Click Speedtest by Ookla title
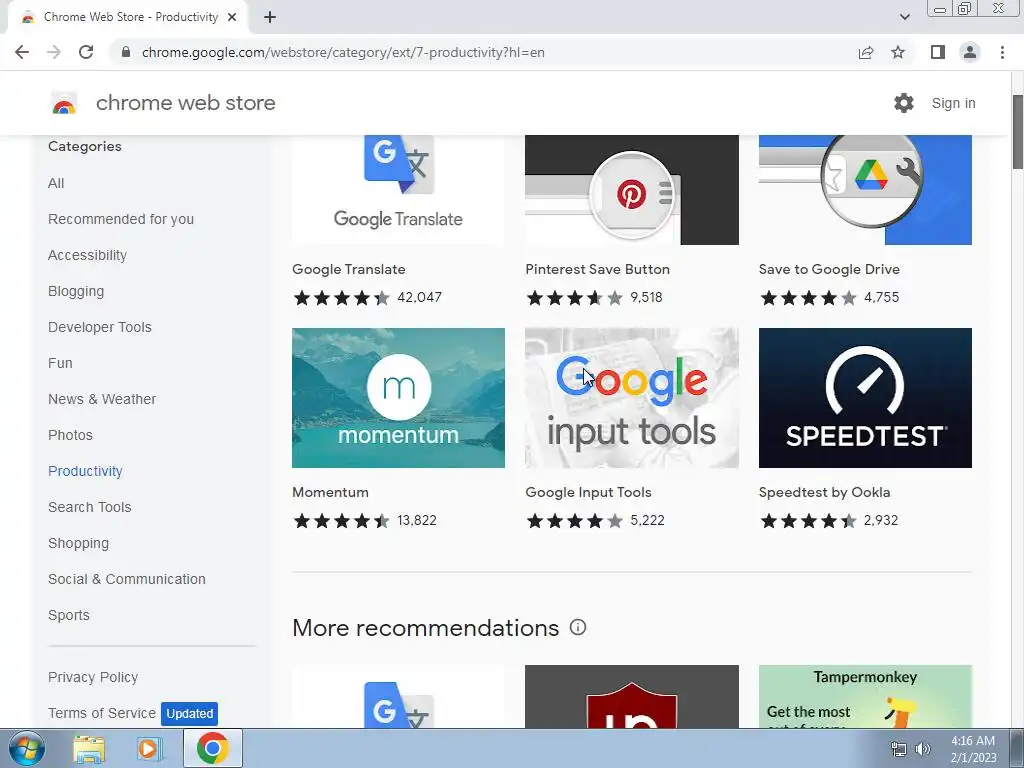Screen dimensions: 1024x768 pyautogui.click(x=824, y=492)
